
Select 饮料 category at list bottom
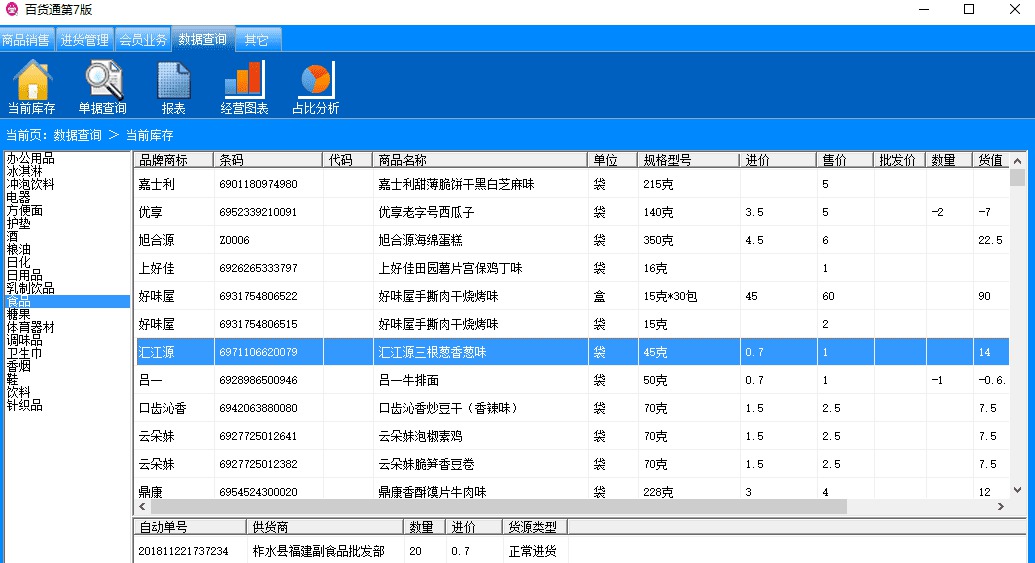pyautogui.click(x=18, y=392)
